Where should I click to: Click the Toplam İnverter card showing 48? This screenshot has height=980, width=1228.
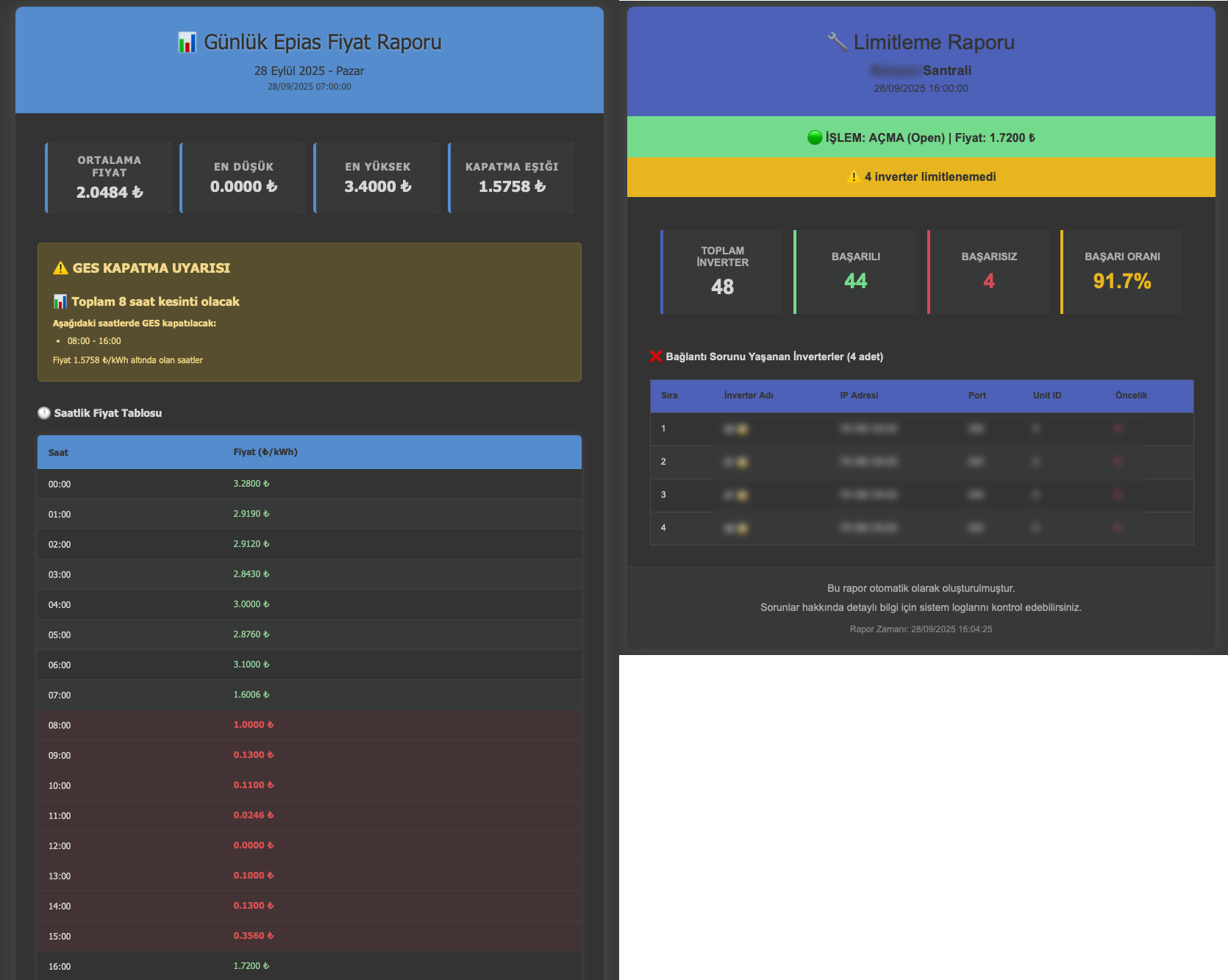coord(722,272)
